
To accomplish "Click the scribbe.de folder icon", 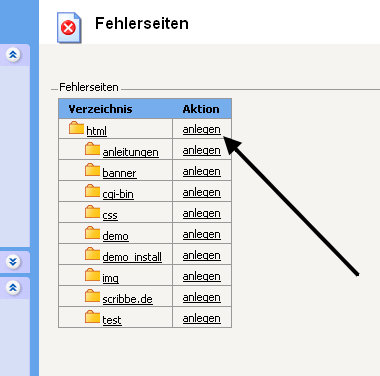I will (92, 296).
